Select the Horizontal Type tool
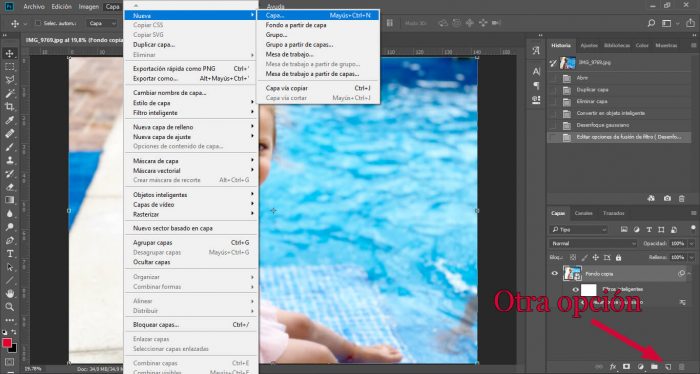Screen dimensions: 700x374 (x=9, y=254)
